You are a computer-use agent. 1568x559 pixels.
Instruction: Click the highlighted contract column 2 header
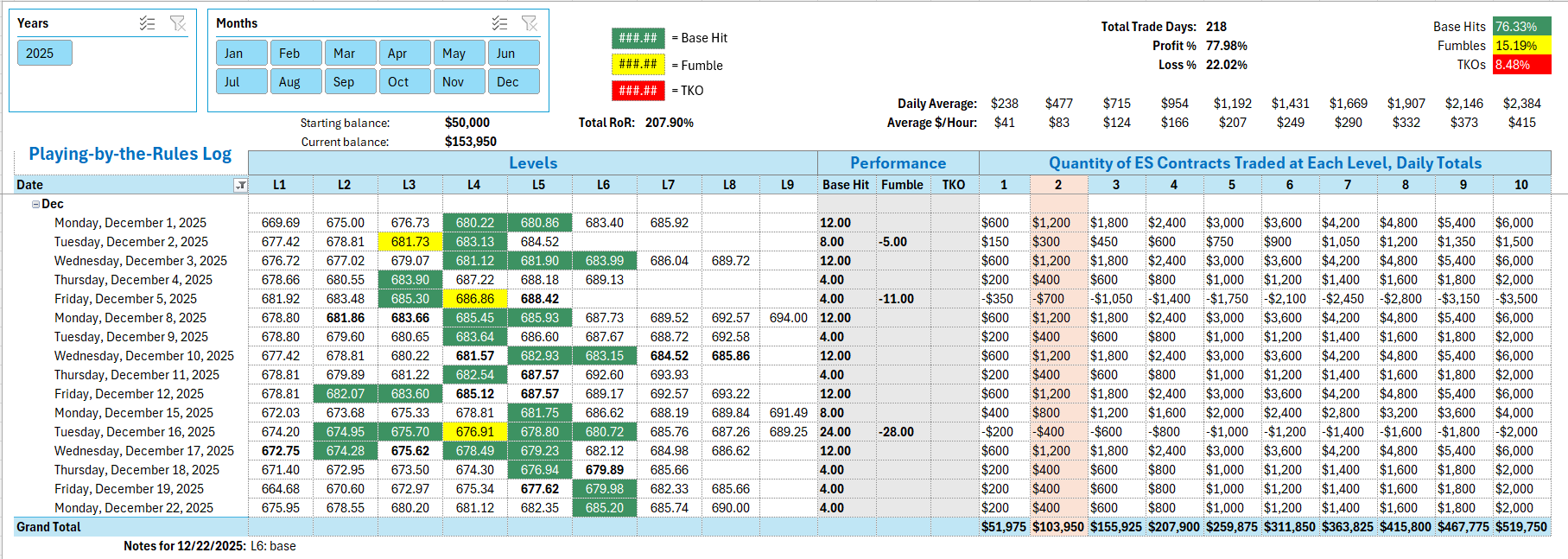pyautogui.click(x=1057, y=185)
